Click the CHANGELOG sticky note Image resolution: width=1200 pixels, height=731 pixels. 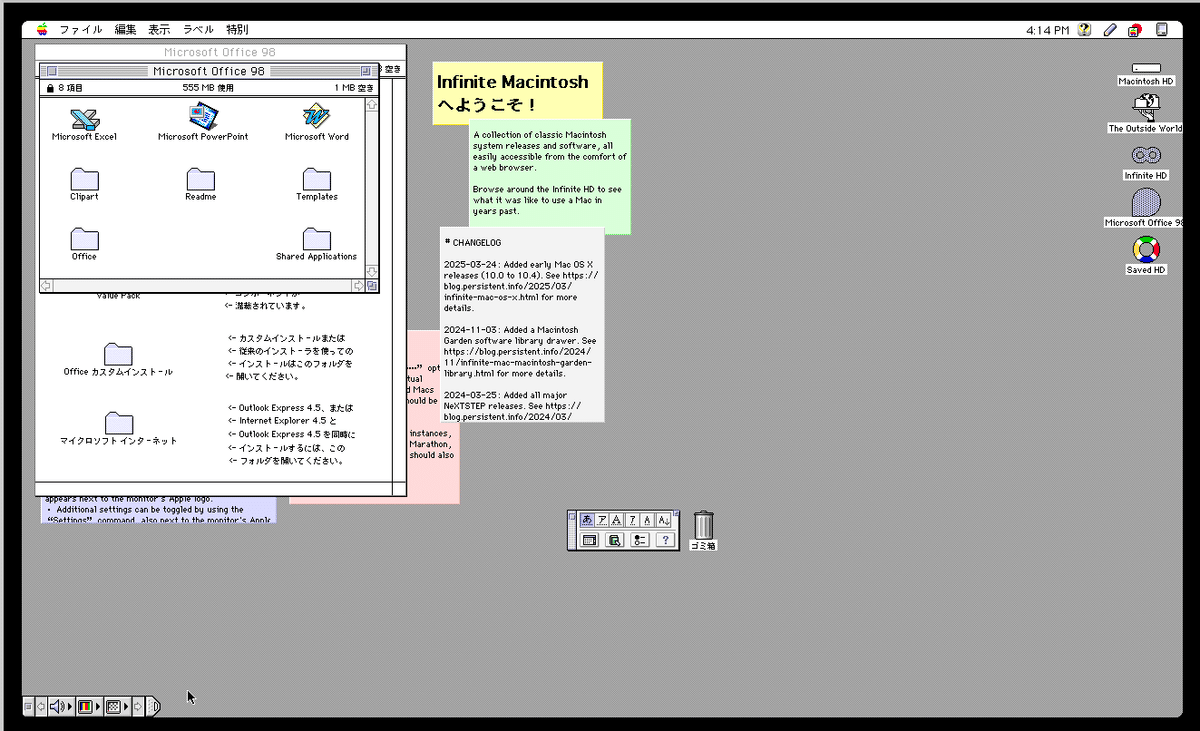pyautogui.click(x=521, y=324)
